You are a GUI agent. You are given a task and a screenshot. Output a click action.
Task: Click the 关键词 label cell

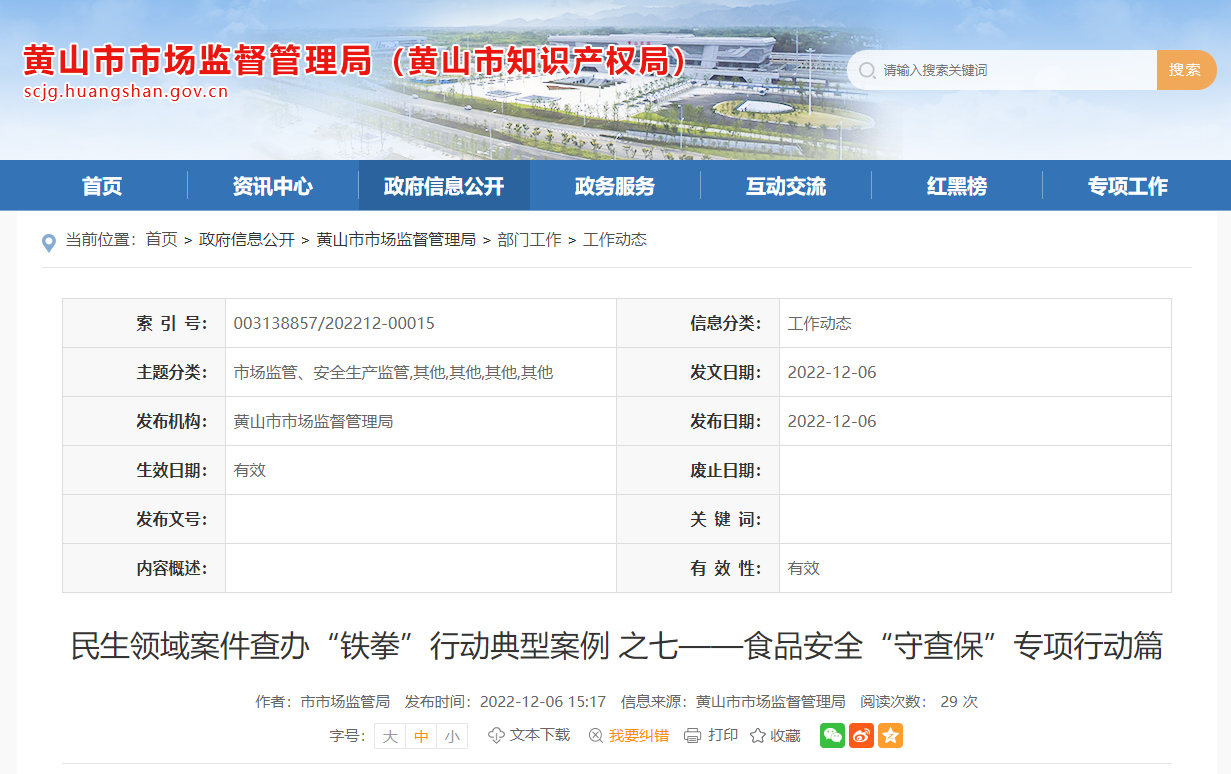point(698,520)
